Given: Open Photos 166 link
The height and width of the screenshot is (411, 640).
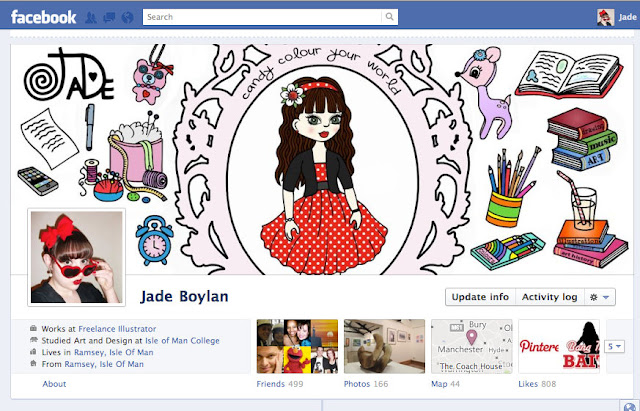Looking at the screenshot, I should tap(366, 384).
